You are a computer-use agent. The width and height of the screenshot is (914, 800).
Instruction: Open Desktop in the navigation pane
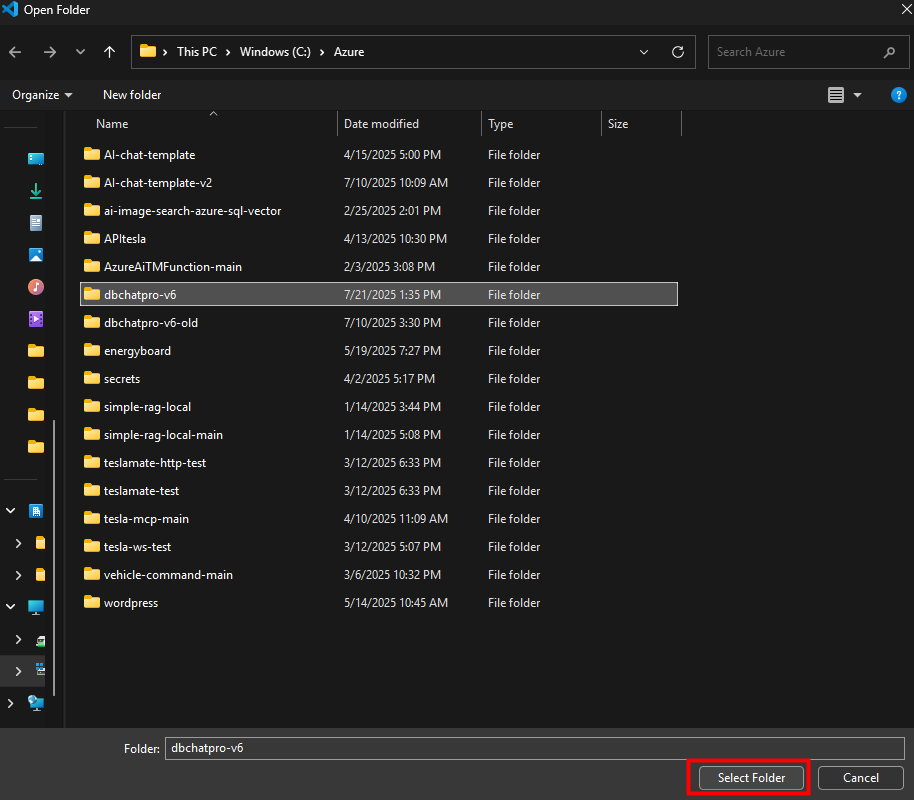point(36,159)
